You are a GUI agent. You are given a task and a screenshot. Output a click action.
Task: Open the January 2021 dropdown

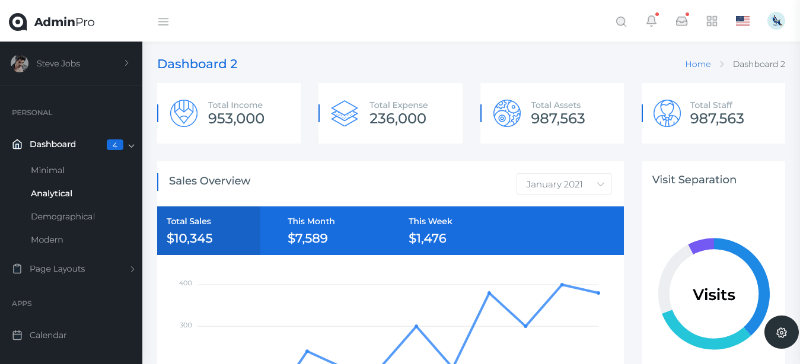(x=564, y=184)
